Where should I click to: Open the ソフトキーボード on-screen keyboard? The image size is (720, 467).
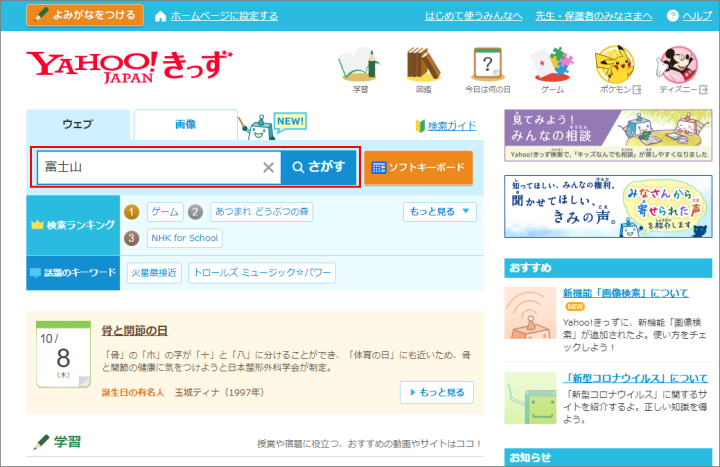[x=418, y=168]
